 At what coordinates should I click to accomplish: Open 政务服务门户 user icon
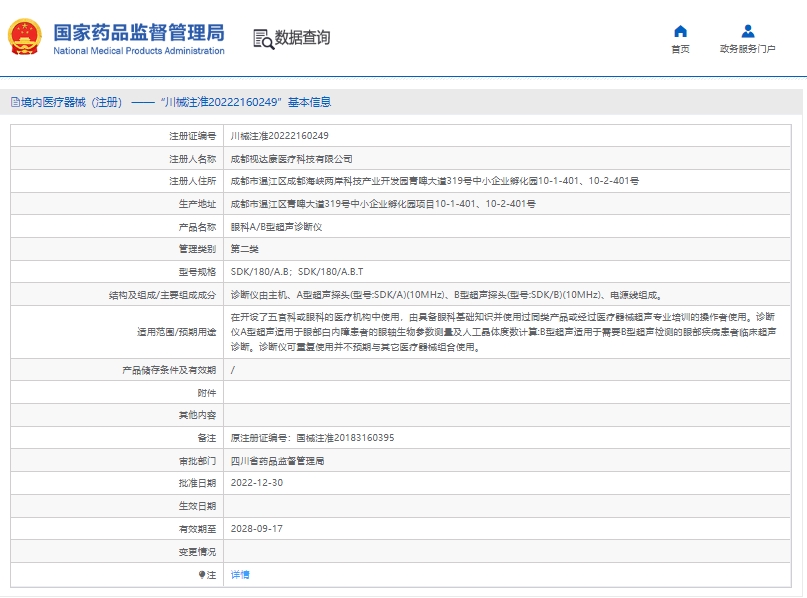point(748,31)
